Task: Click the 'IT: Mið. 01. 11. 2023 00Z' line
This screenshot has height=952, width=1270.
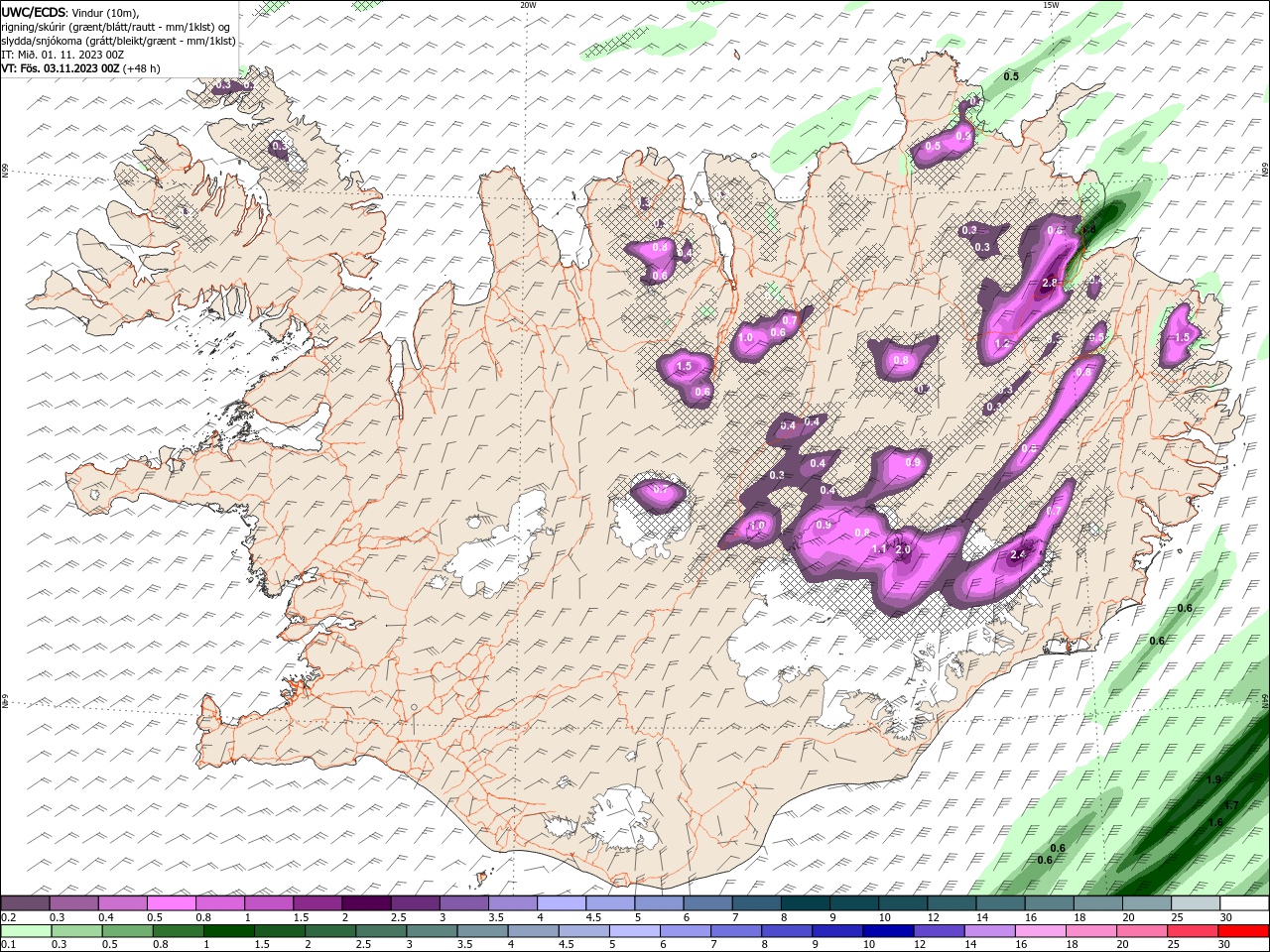Action: click(x=63, y=55)
